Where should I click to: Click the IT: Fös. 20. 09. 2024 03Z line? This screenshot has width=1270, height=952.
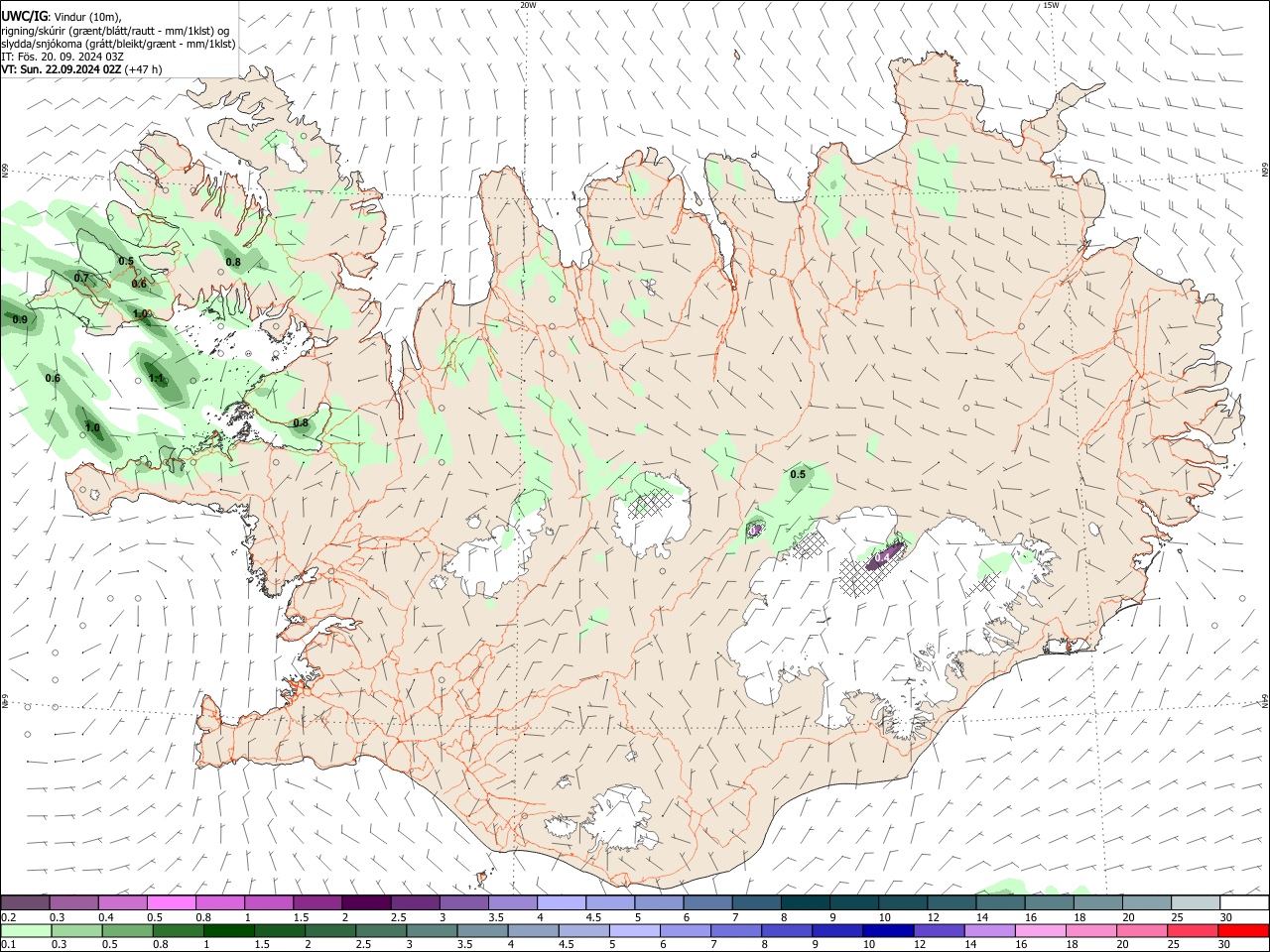(62, 57)
